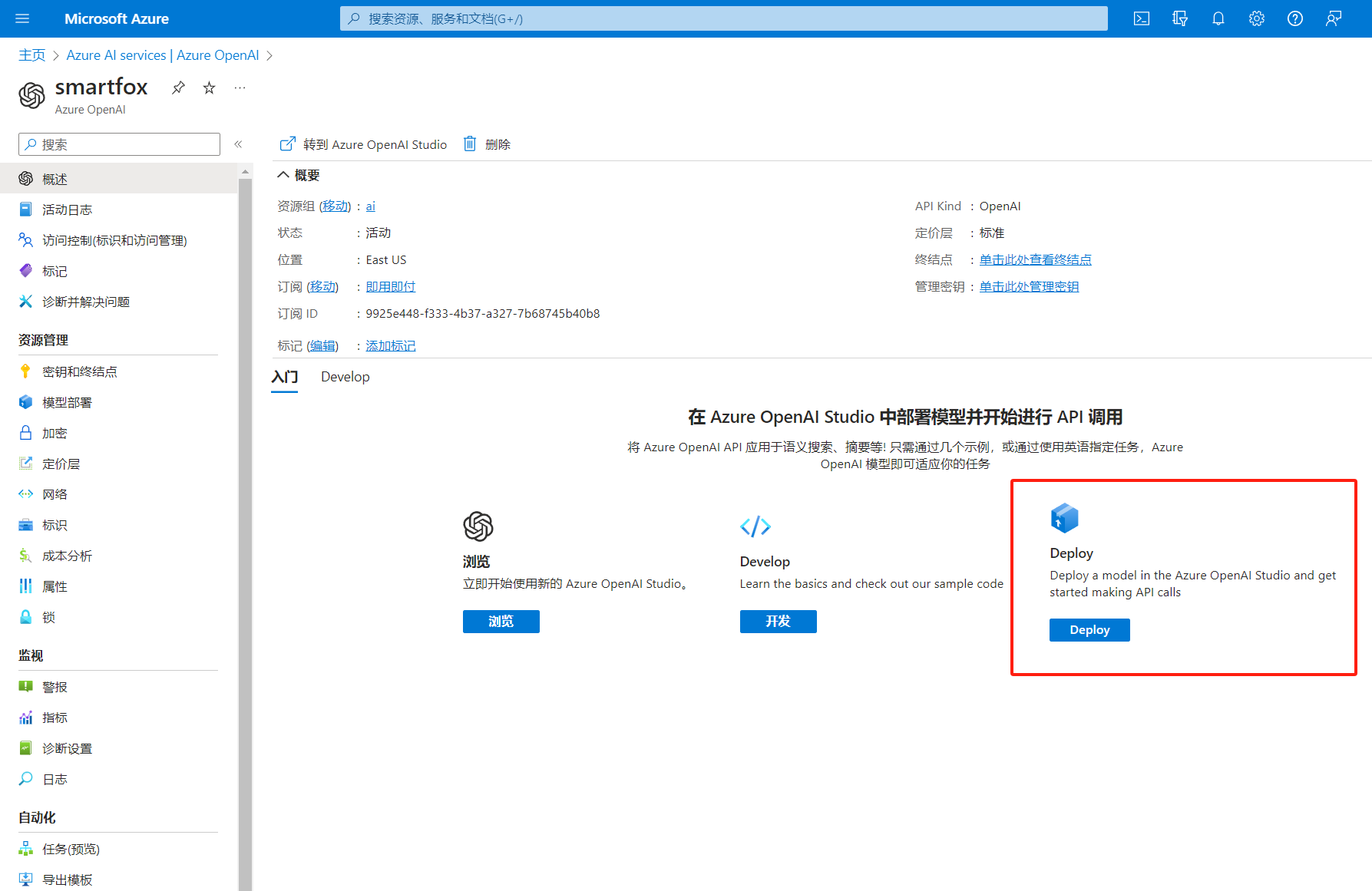Screen dimensions: 1372x891
Task: Open Cloud Shell from the top bar
Action: 1142,18
